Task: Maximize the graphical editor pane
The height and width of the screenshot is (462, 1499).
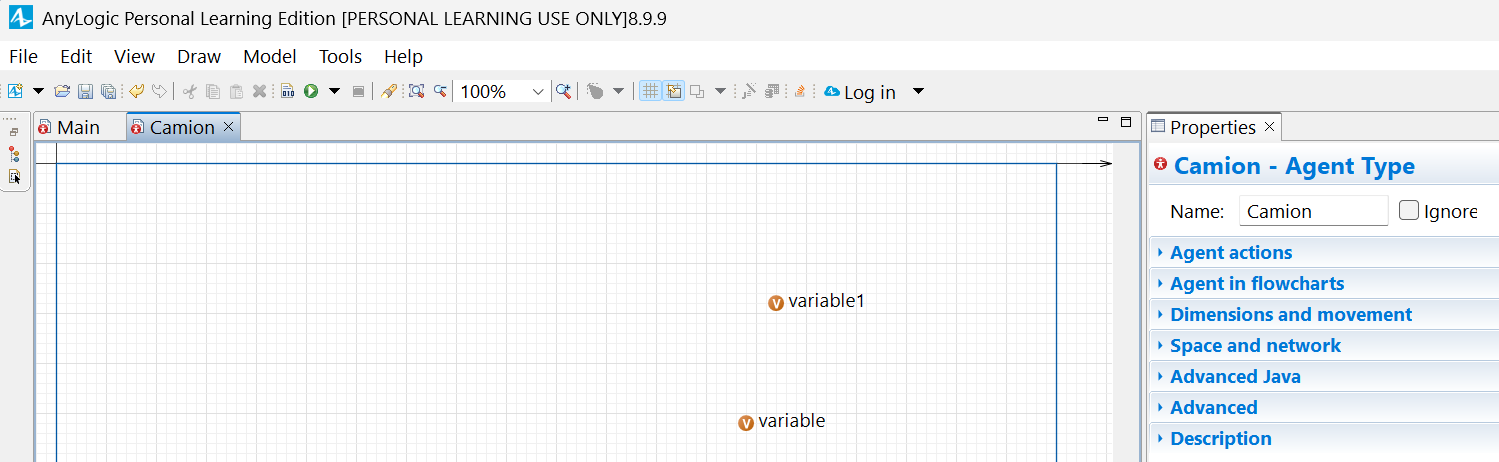Action: [x=1126, y=122]
